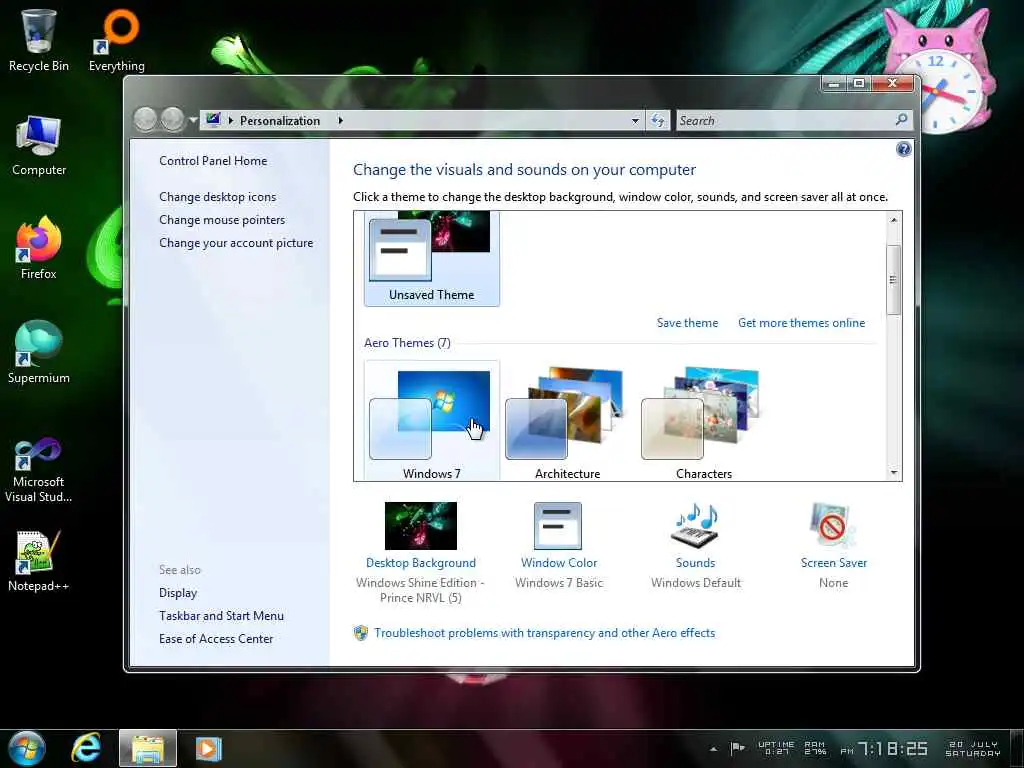The width and height of the screenshot is (1024, 768).
Task: Click the Help question mark icon
Action: point(903,150)
